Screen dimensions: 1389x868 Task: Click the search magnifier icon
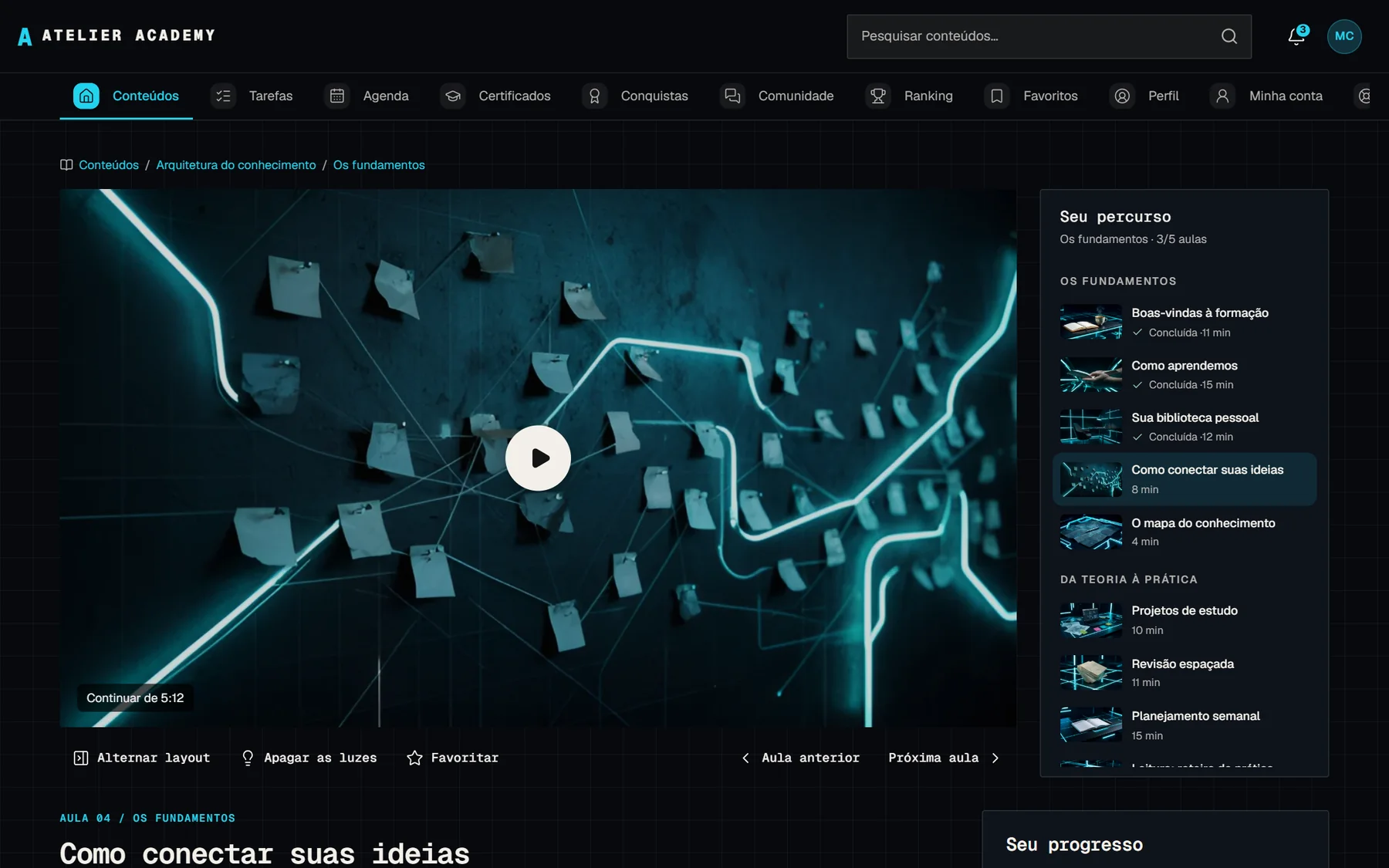pos(1229,36)
